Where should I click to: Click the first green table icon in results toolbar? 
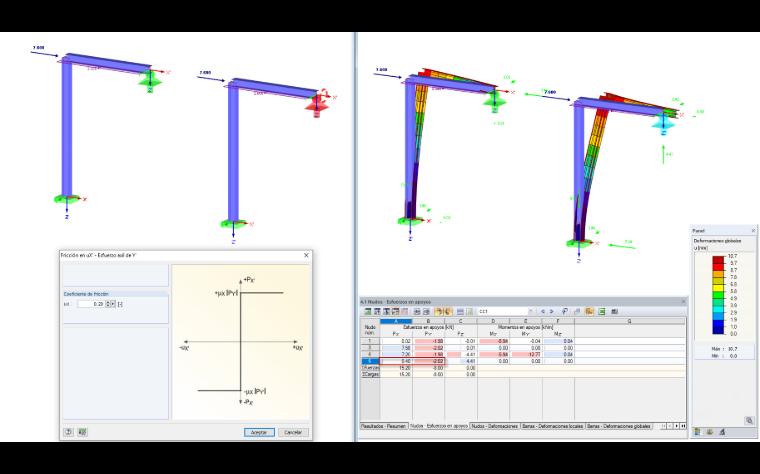click(x=368, y=312)
